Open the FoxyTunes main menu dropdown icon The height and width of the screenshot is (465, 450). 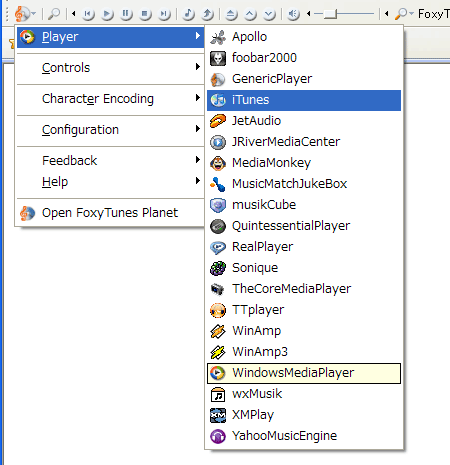(x=25, y=14)
